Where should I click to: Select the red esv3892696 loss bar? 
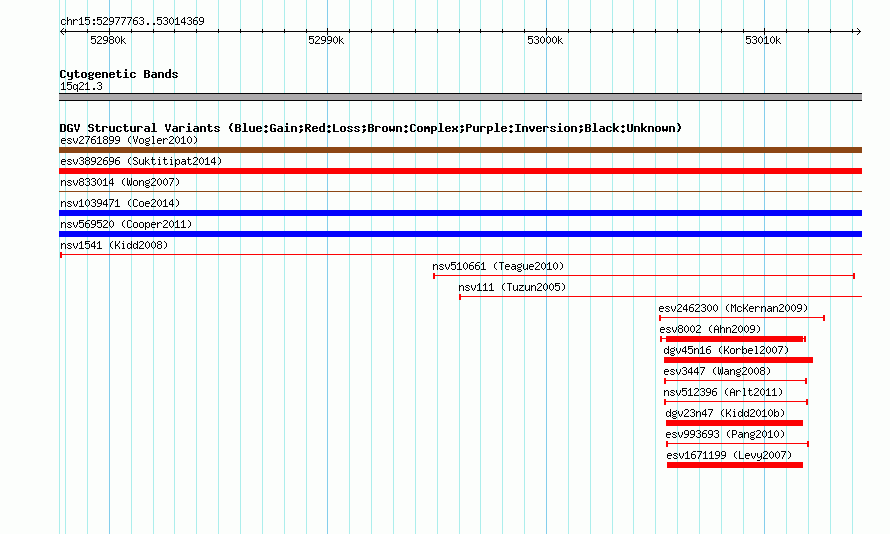pyautogui.click(x=460, y=171)
